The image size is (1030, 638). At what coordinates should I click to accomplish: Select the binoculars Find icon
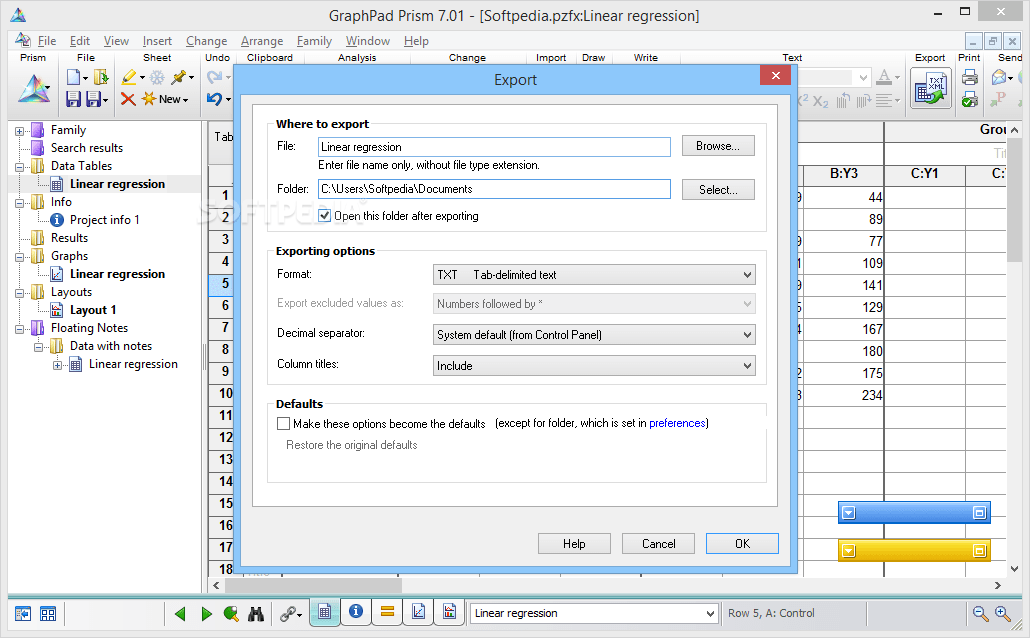click(x=256, y=613)
